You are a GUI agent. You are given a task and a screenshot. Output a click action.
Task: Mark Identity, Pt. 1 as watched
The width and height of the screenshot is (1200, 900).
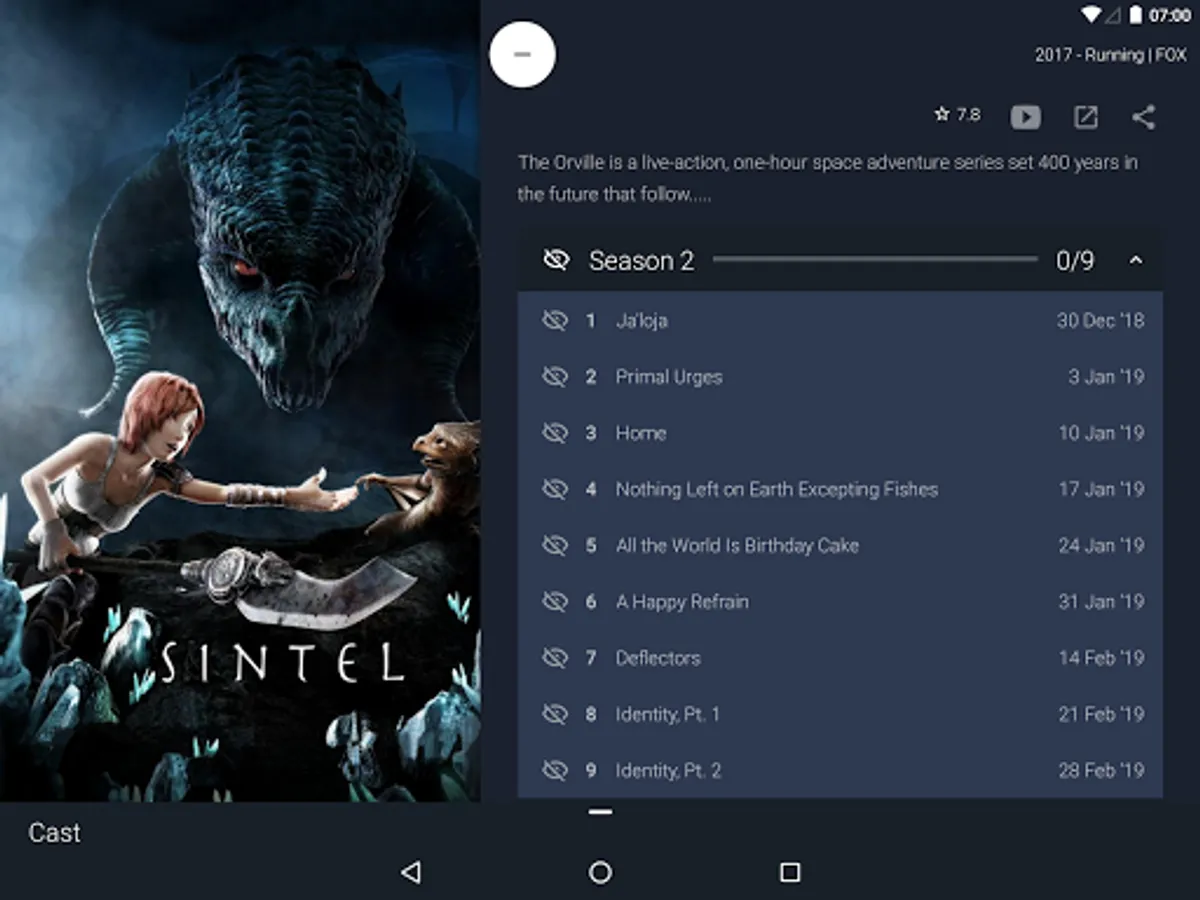(554, 713)
